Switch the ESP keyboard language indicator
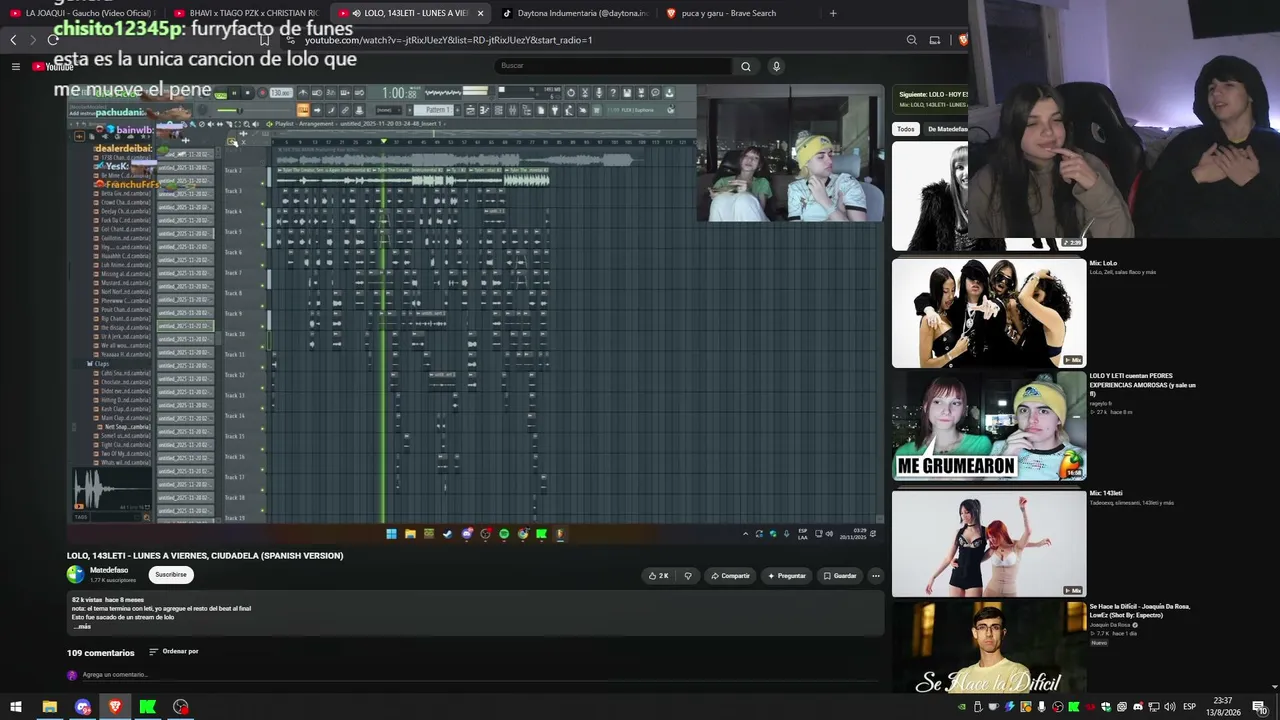 [1190, 707]
